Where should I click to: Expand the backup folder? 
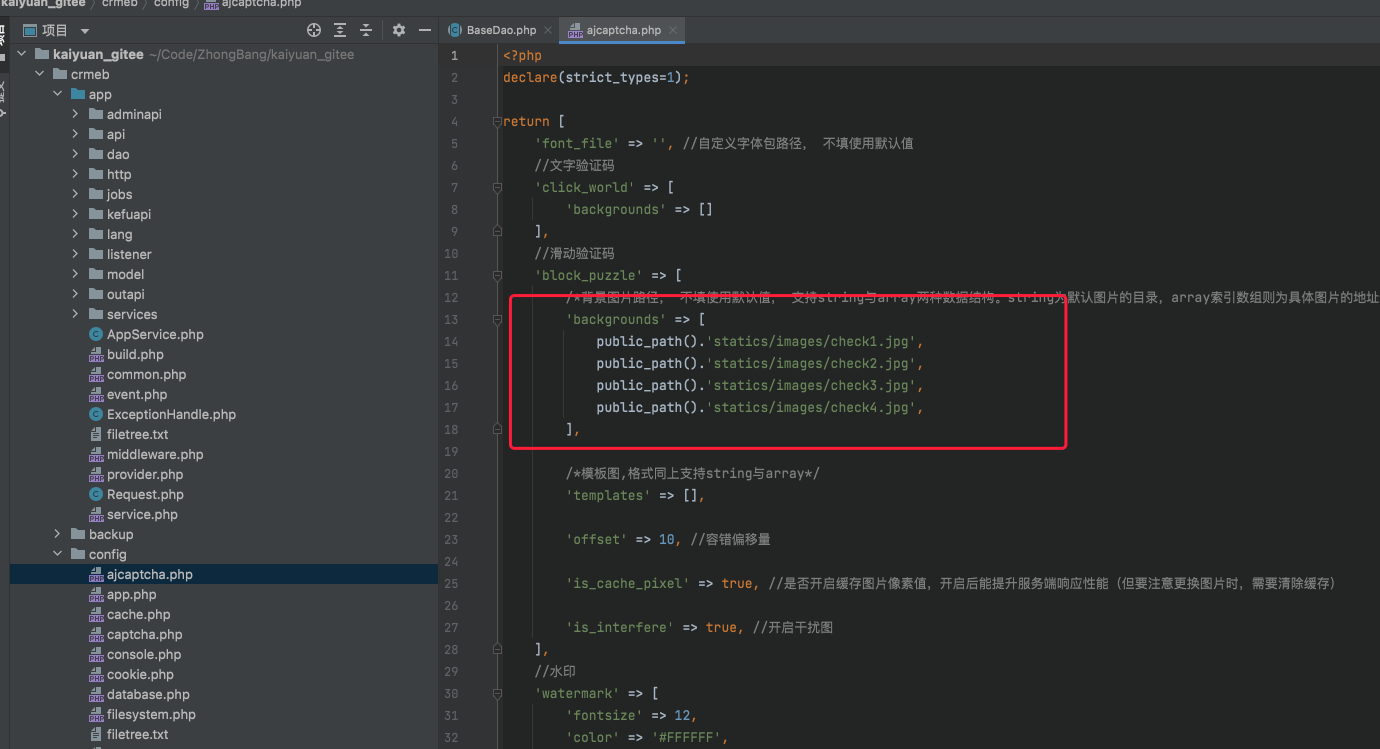point(58,534)
